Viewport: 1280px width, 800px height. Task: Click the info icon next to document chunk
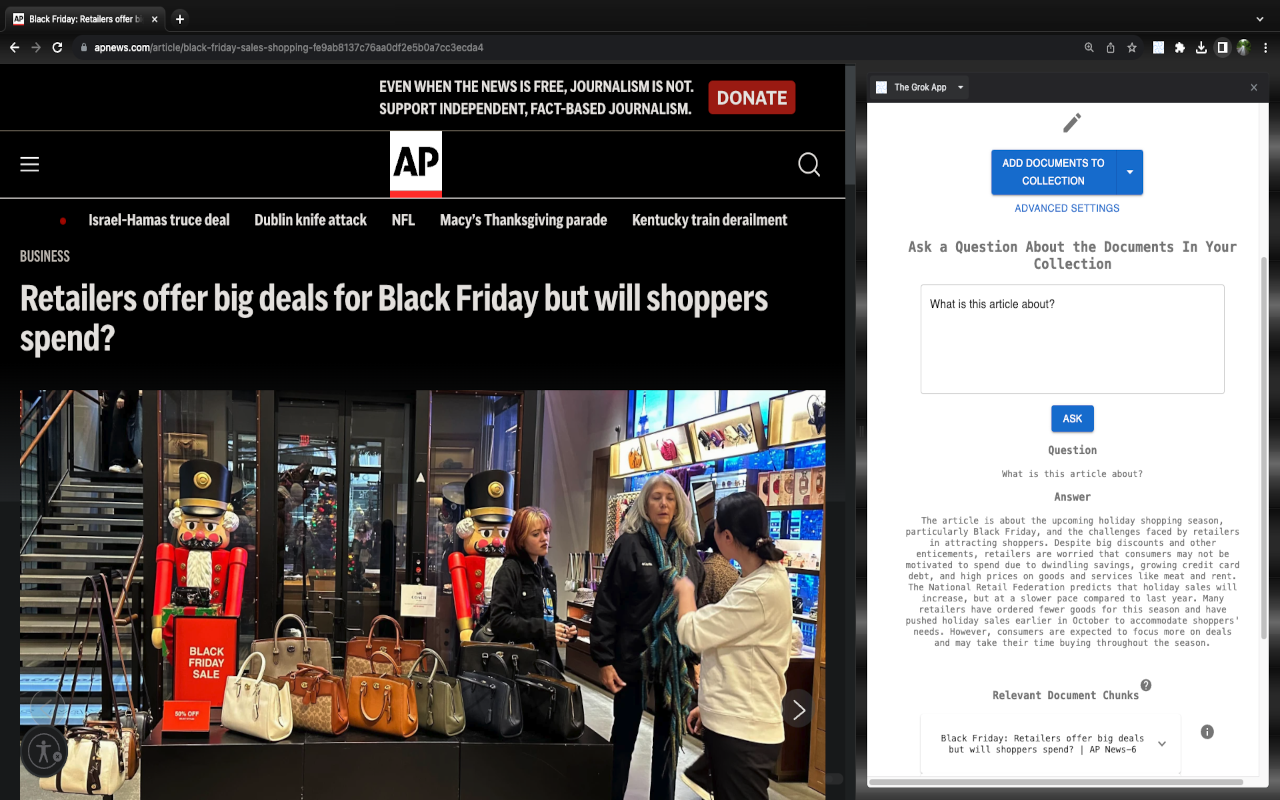[1207, 731]
